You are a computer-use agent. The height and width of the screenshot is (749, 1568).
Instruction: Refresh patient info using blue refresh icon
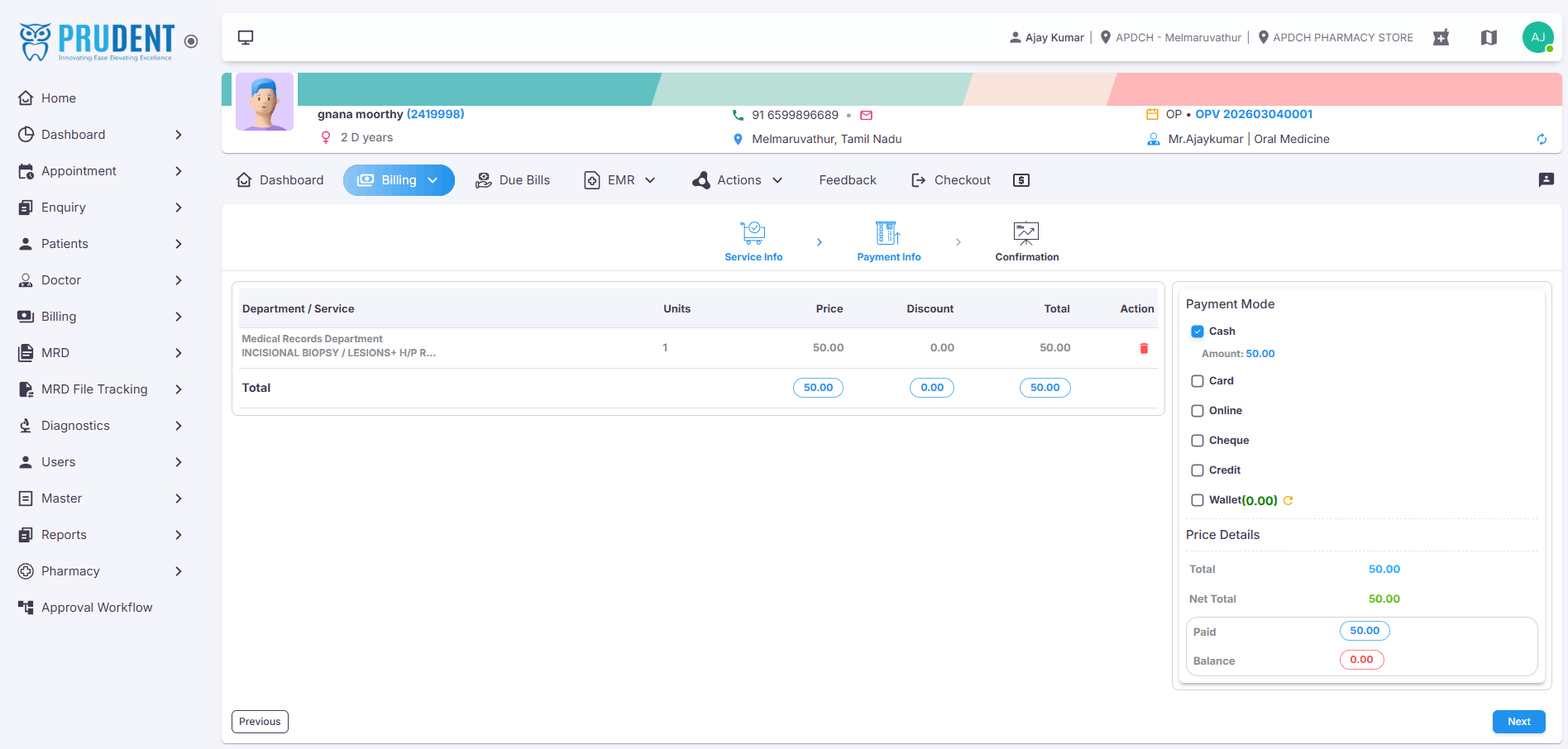[1542, 139]
